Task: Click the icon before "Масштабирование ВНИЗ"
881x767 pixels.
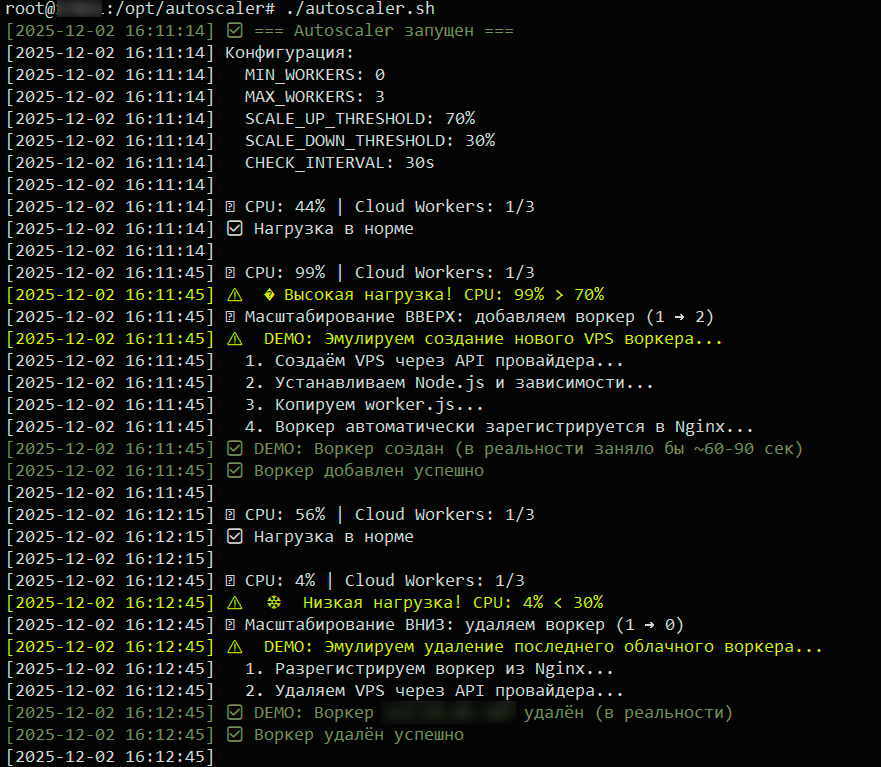Action: (231, 624)
